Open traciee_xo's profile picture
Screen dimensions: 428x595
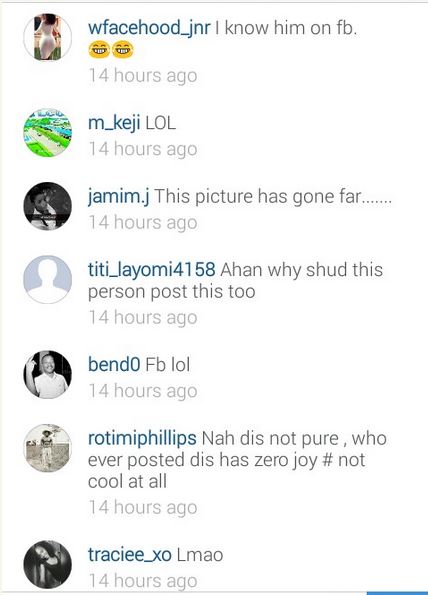(47, 565)
